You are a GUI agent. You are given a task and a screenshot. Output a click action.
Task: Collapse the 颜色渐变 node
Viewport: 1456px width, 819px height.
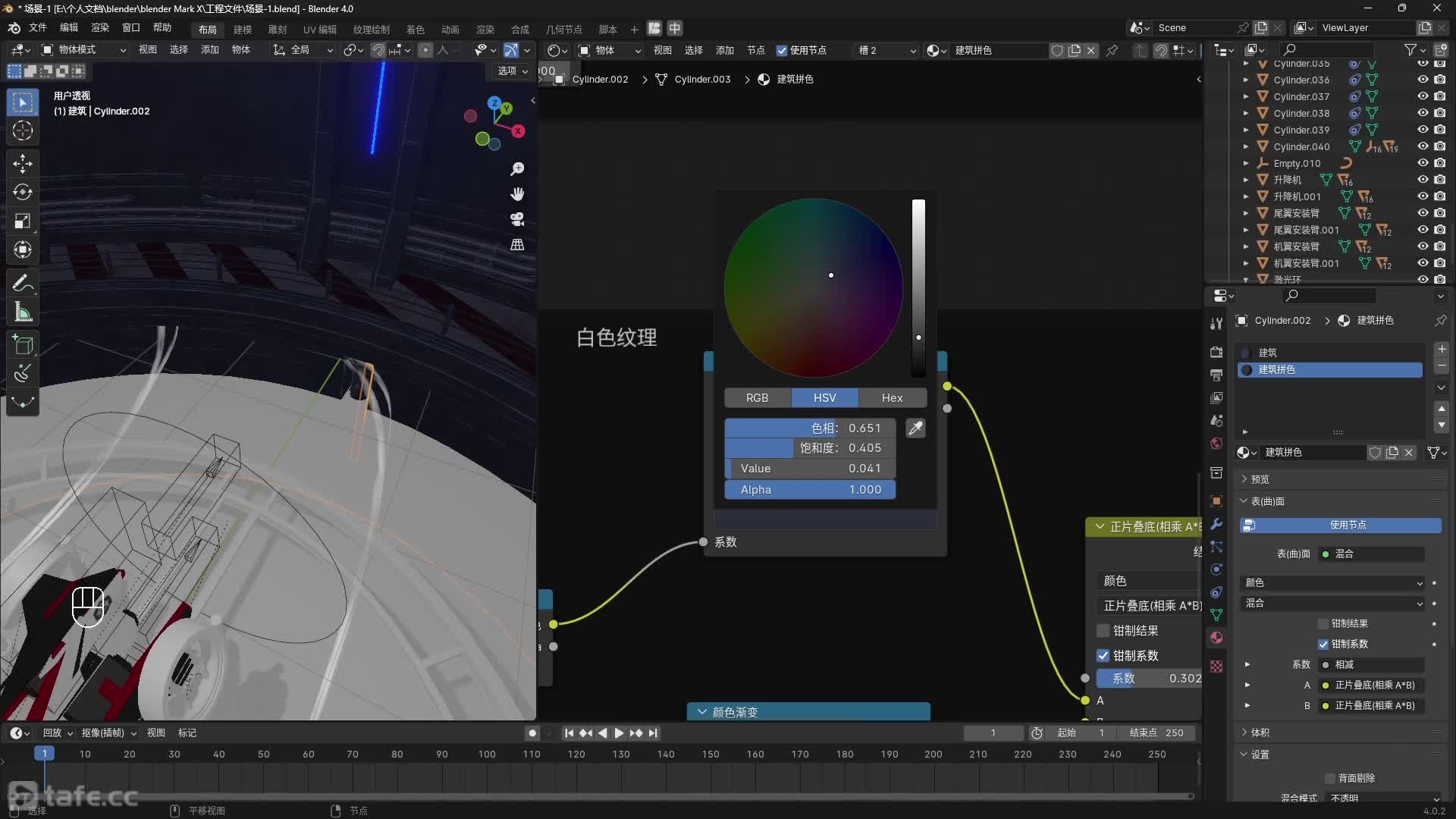[x=701, y=712]
